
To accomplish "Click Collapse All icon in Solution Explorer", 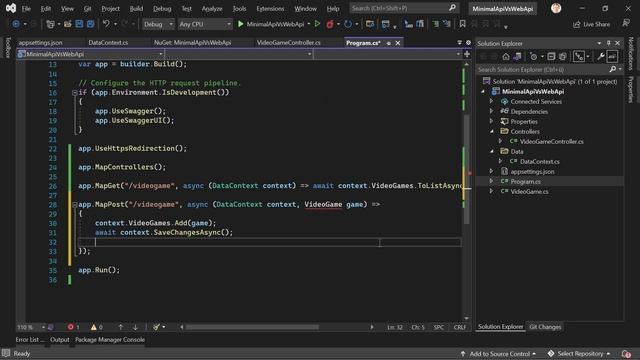I will 551,57.
